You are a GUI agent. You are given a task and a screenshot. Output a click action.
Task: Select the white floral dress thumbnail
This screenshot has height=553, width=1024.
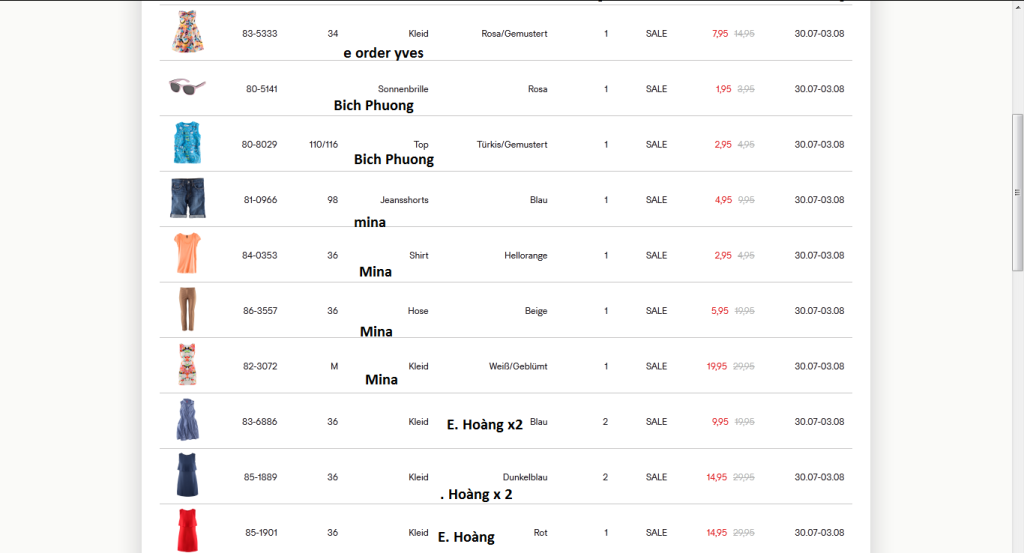(187, 365)
